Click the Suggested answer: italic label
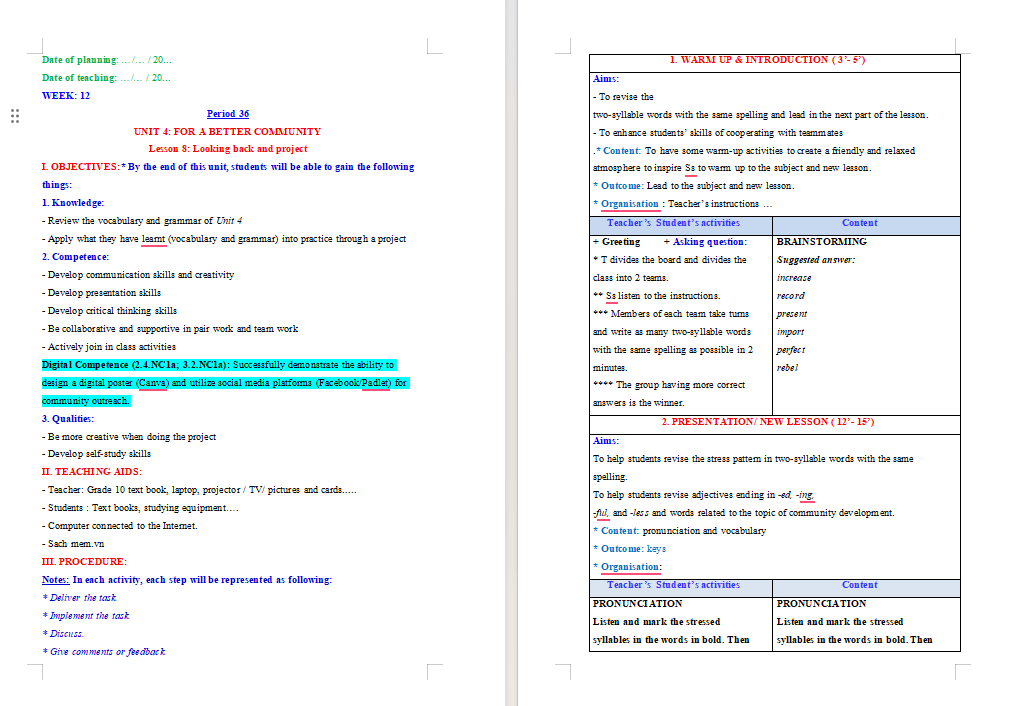Screen dimensions: 1009x706 [816, 260]
